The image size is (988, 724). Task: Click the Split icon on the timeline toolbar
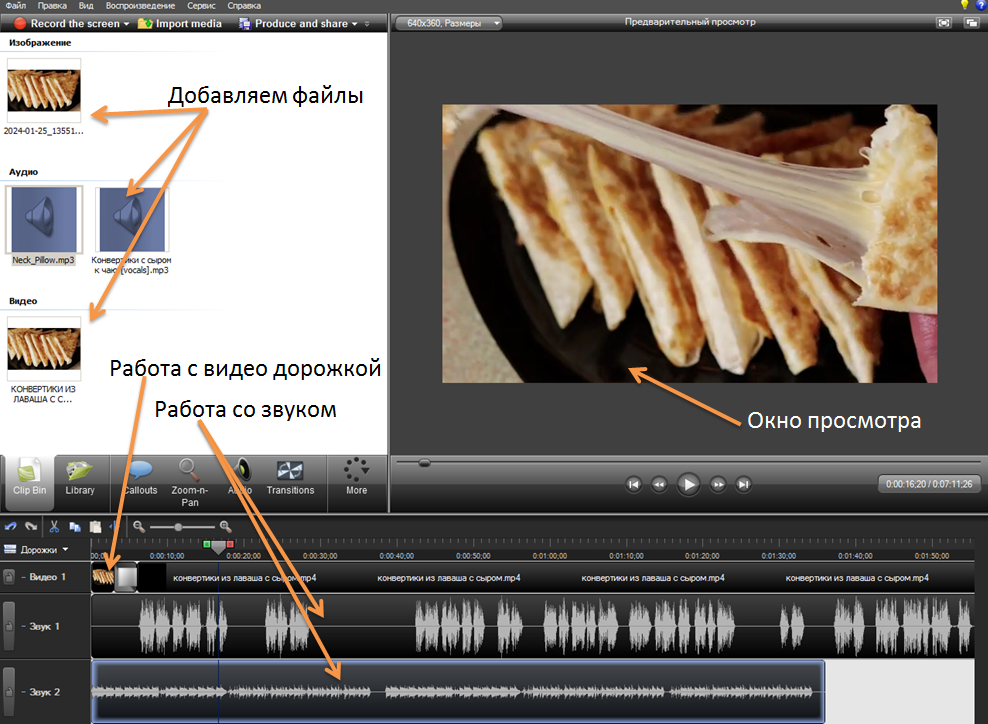tap(114, 527)
